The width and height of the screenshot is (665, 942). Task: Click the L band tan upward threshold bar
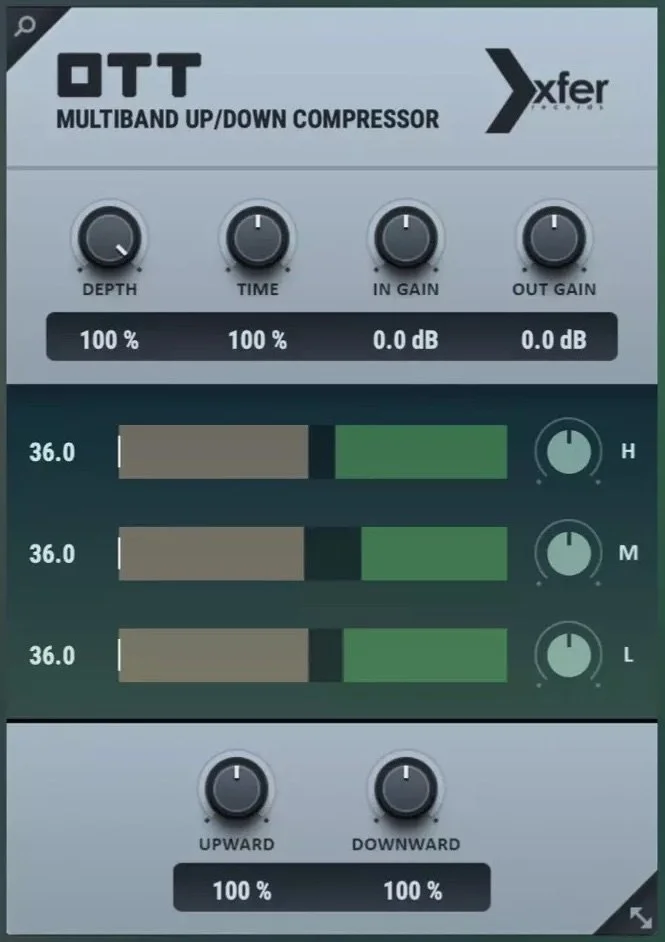(x=213, y=655)
